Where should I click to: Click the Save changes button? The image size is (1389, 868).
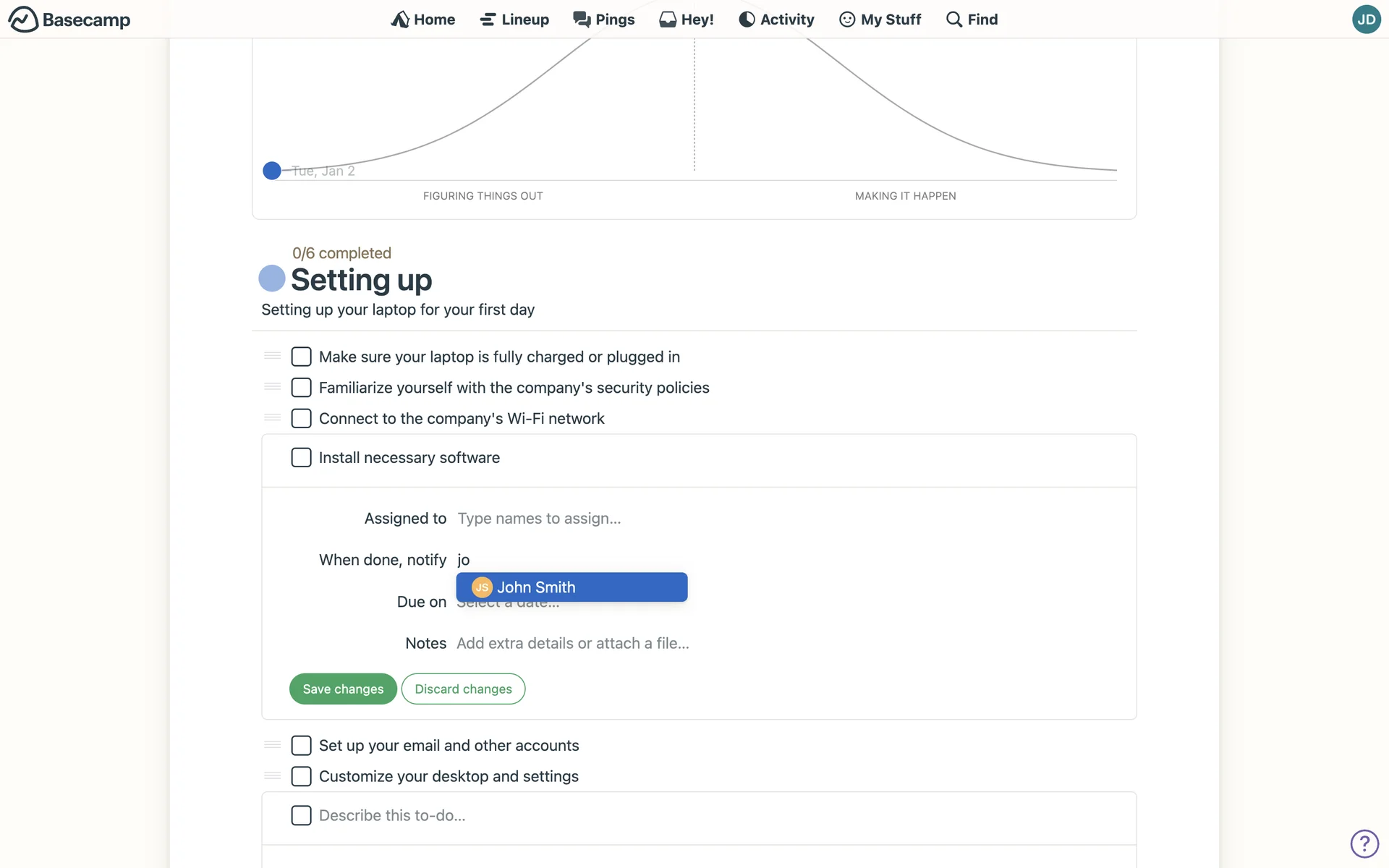343,689
